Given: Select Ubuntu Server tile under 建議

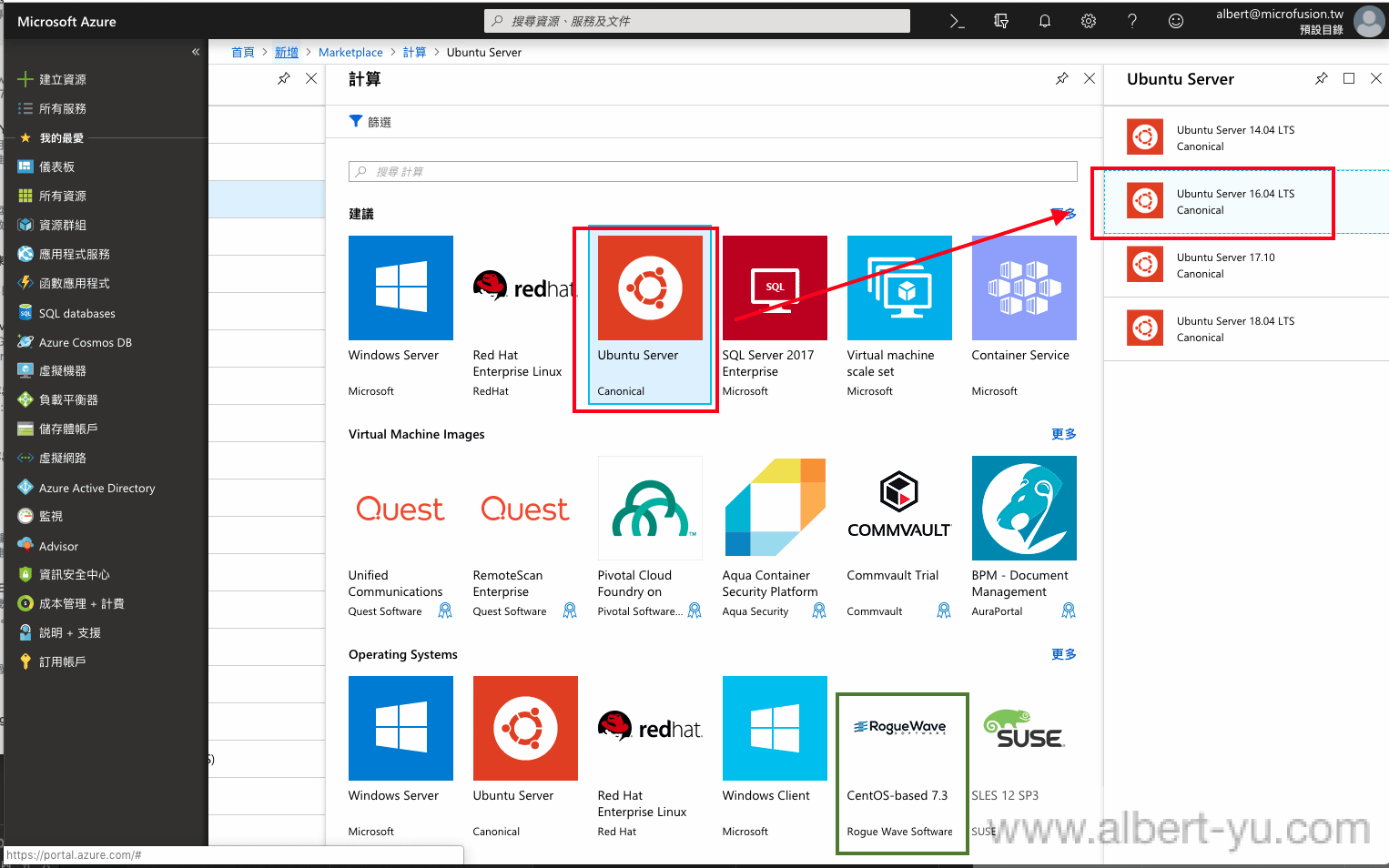Looking at the screenshot, I should click(x=650, y=317).
